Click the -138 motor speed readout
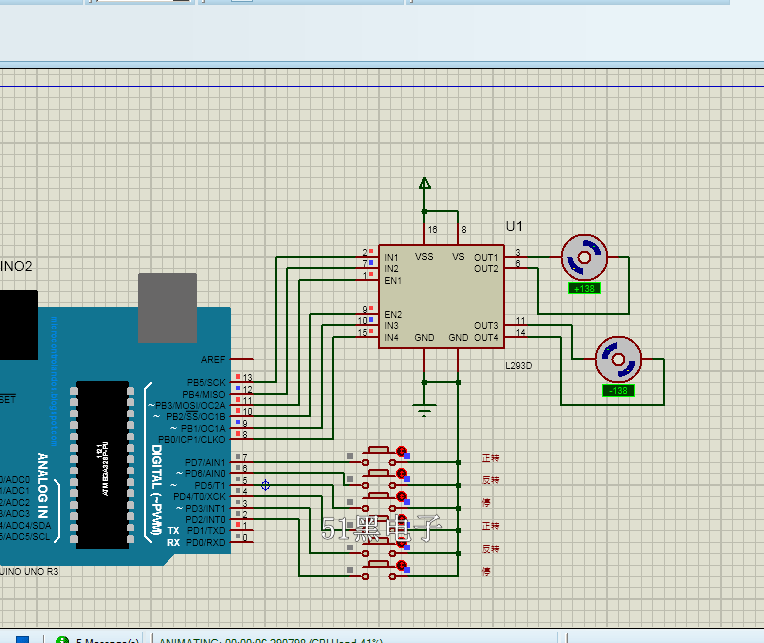The width and height of the screenshot is (764, 643). coord(618,391)
